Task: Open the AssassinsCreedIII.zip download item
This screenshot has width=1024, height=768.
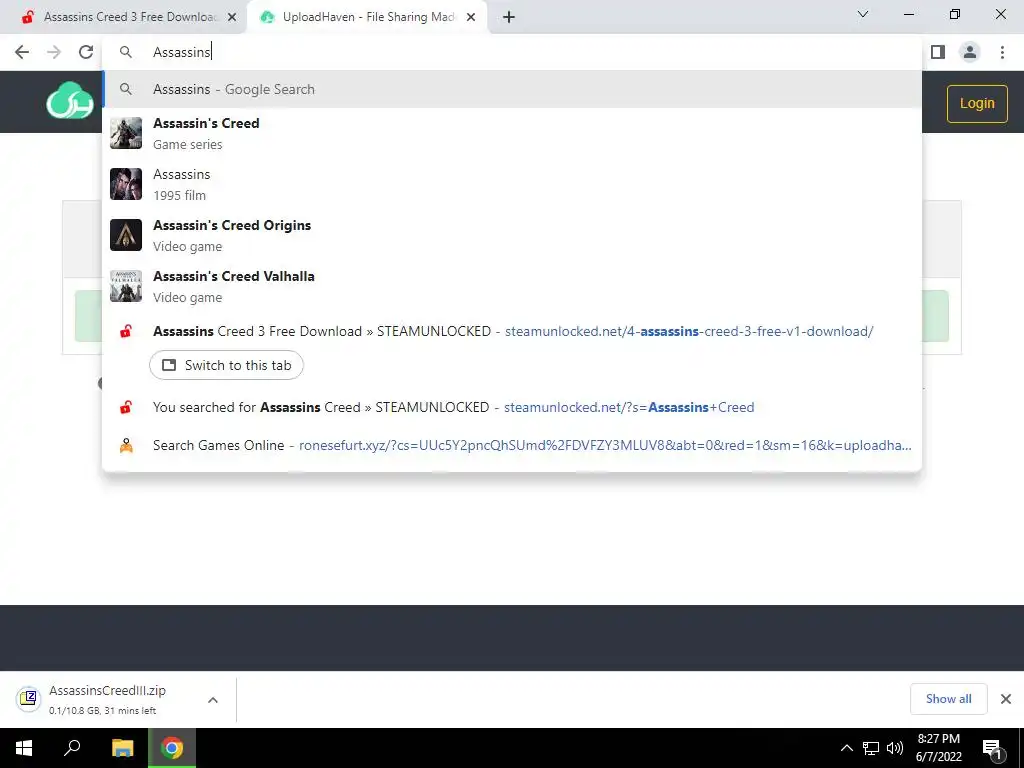Action: [x=108, y=699]
